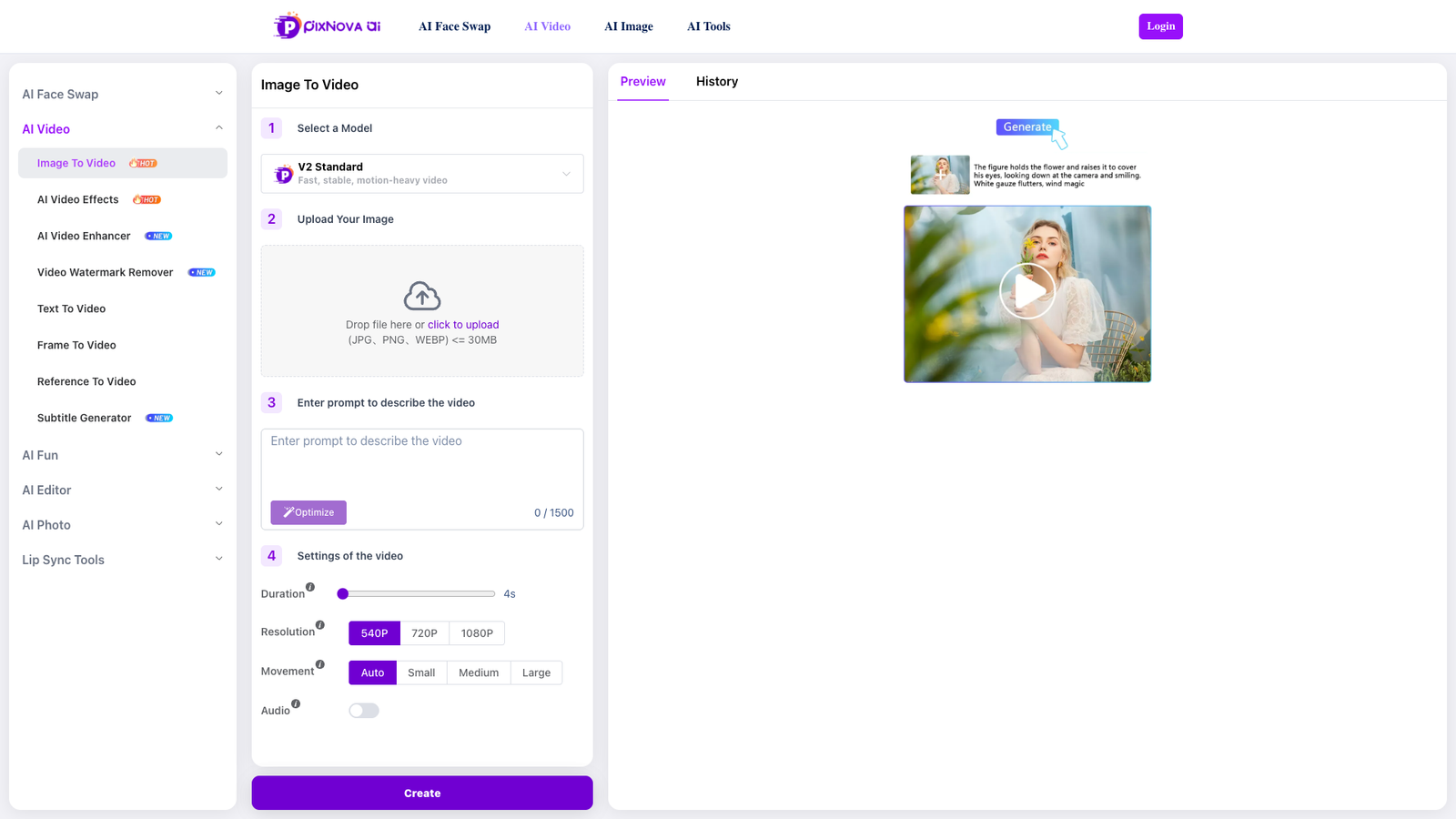Open Reference To Video in sidebar

[123, 381]
